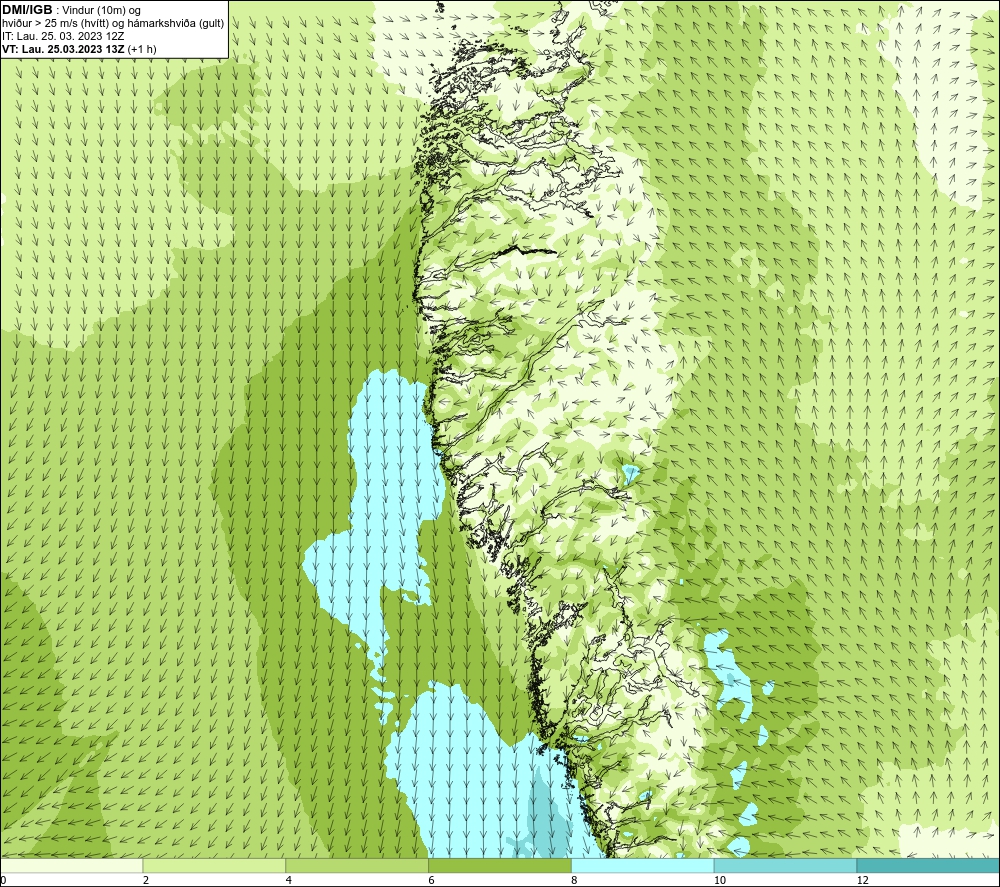The image size is (1000, 887).
Task: Click the 6–8 m/s darker green legend swatch
Action: pyautogui.click(x=500, y=865)
